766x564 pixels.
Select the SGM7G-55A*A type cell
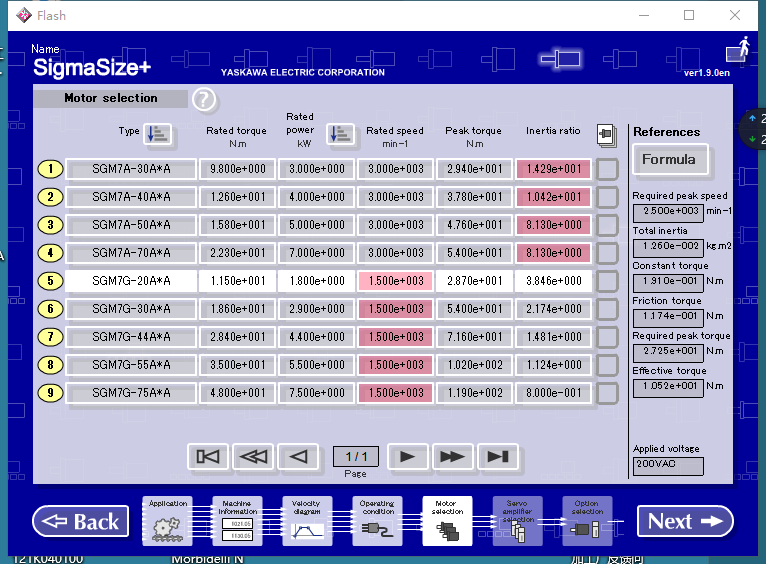pos(131,365)
